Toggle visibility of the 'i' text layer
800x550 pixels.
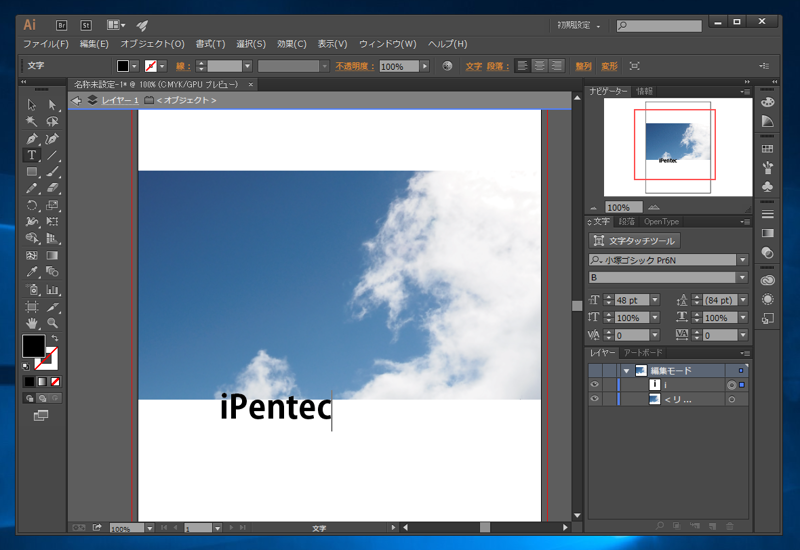click(594, 385)
